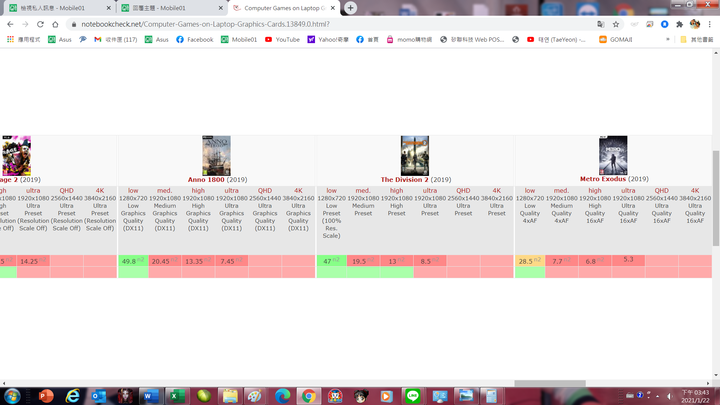Open the apps grid bookmark shortcut
The height and width of the screenshot is (405, 720).
[10, 39]
